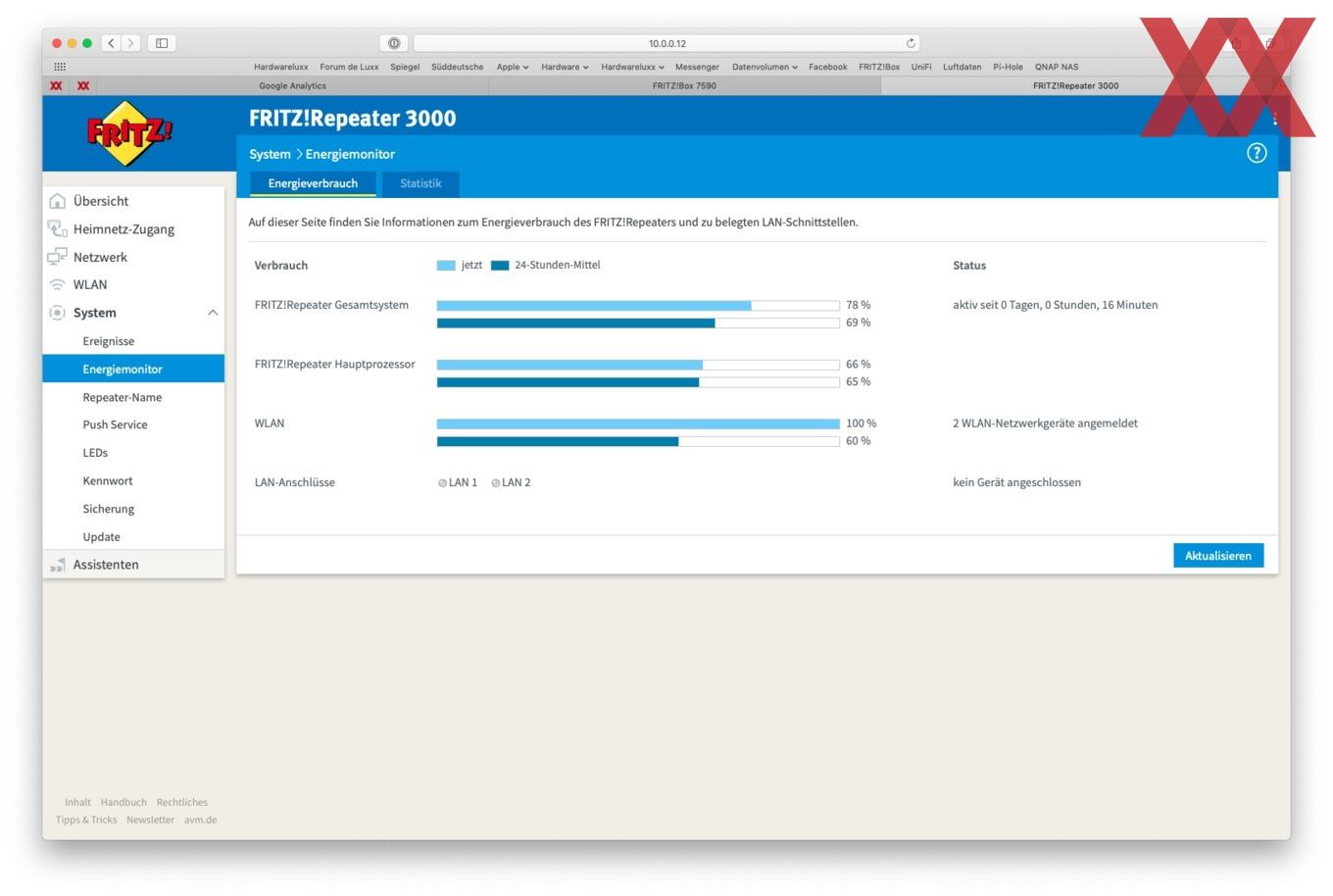Open the Hardware bookmarks folder dropdown

pyautogui.click(x=565, y=67)
